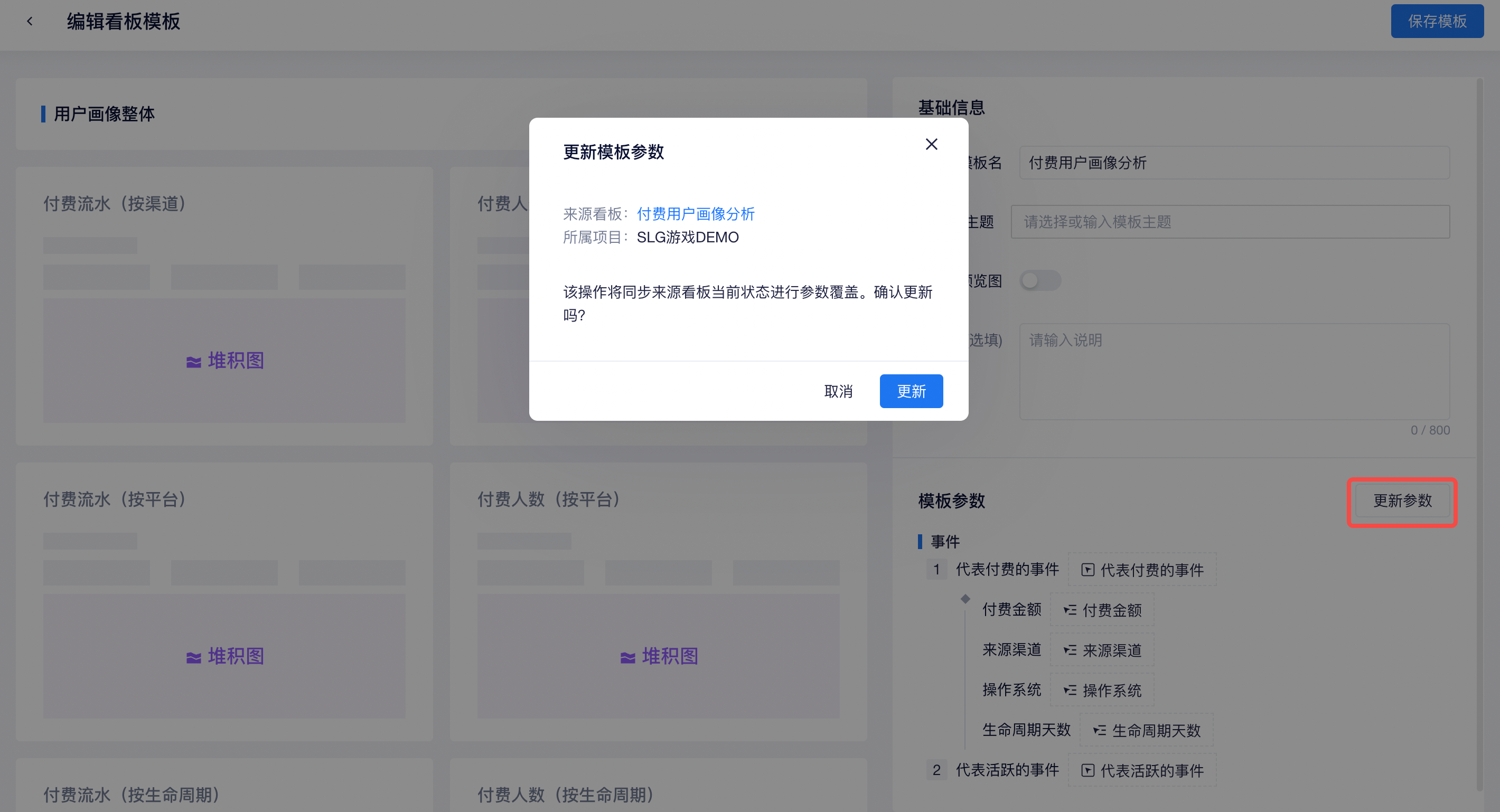Click the 更新参数 button
The image size is (1500, 812).
pyautogui.click(x=1402, y=501)
